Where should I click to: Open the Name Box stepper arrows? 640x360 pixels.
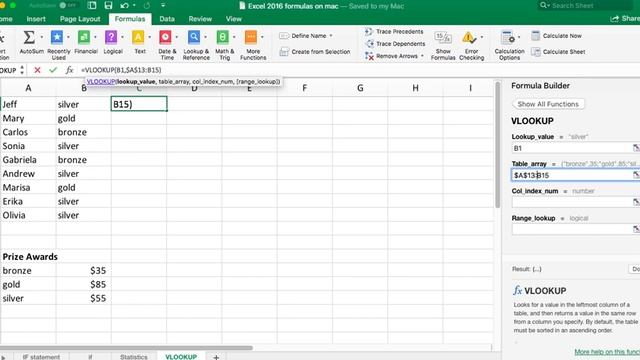[x=22, y=70]
